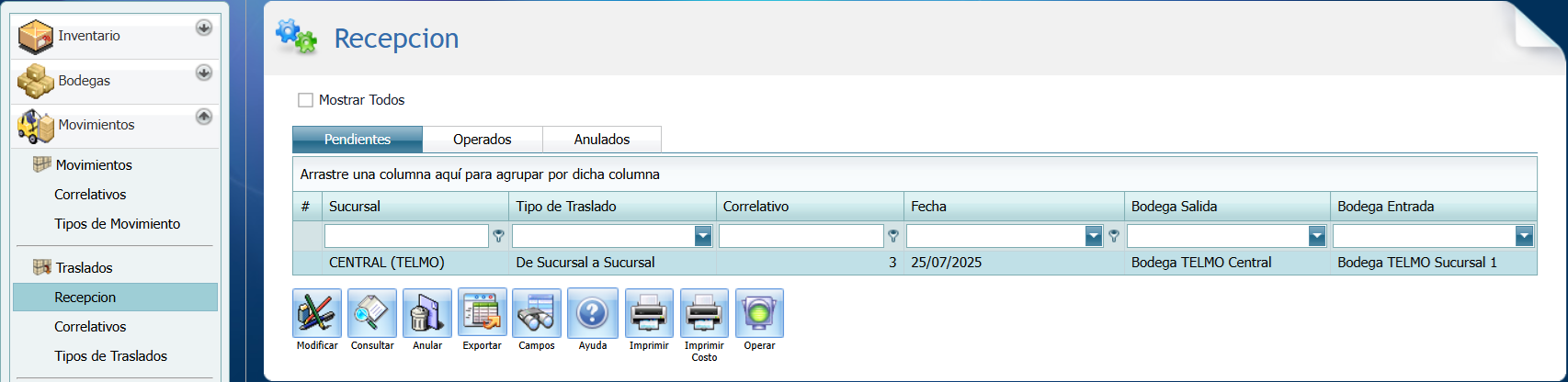Expand the Bodega Entrada filter dropdown
The image size is (1568, 382).
[x=1524, y=237]
